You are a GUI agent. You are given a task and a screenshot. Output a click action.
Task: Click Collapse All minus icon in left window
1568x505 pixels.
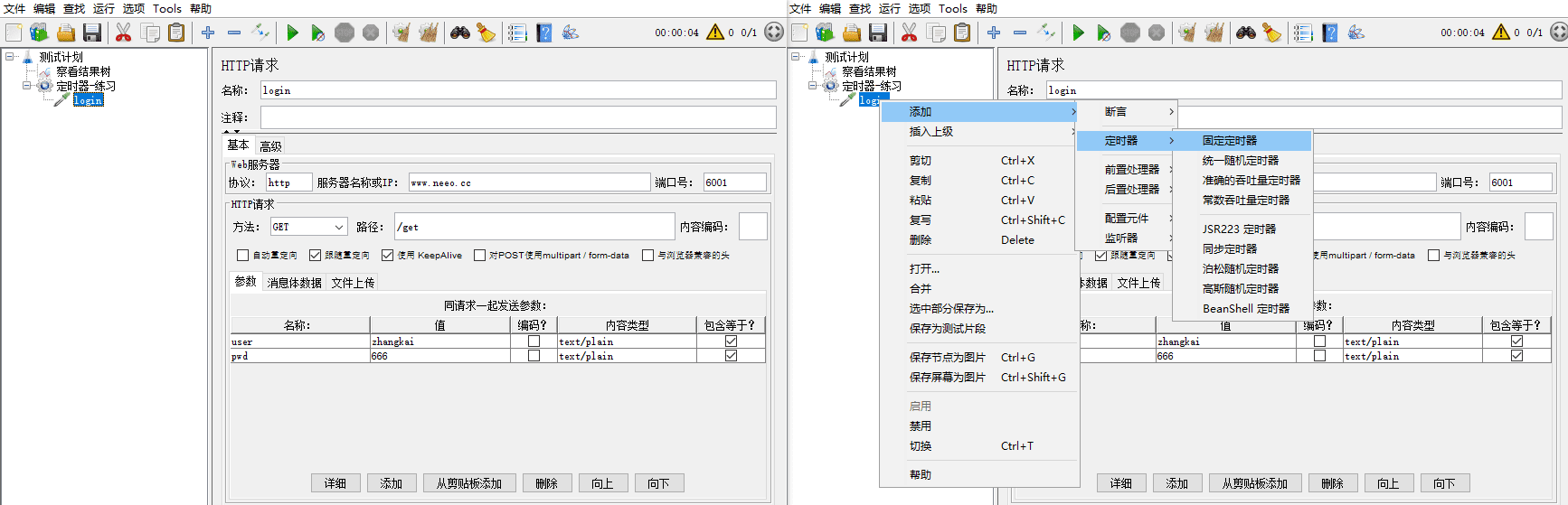coord(234,33)
